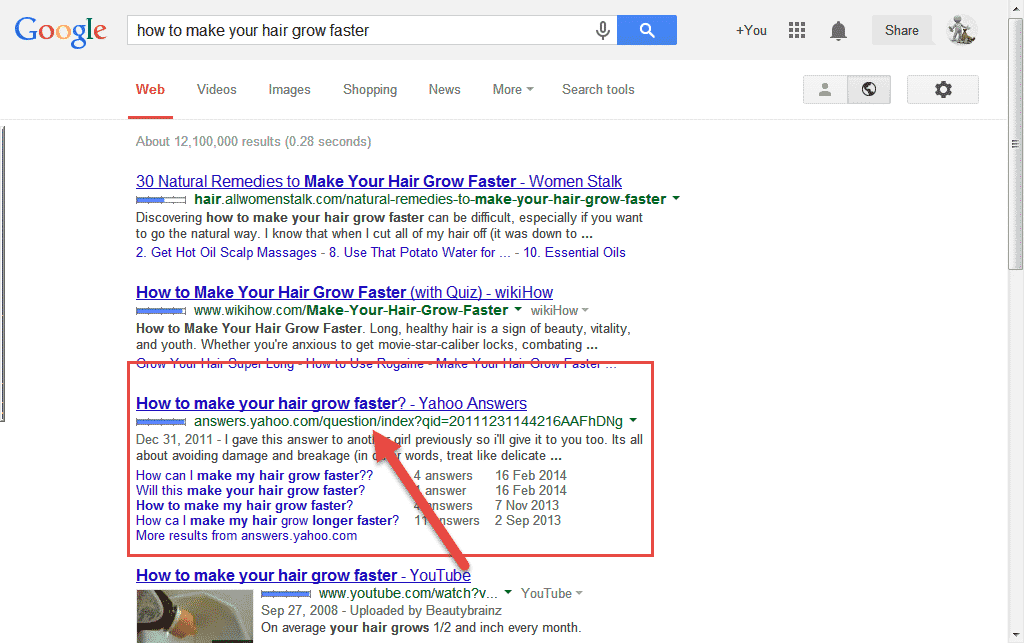Open the YouTube hair grow faster result
The image size is (1024, 643).
(x=303, y=575)
